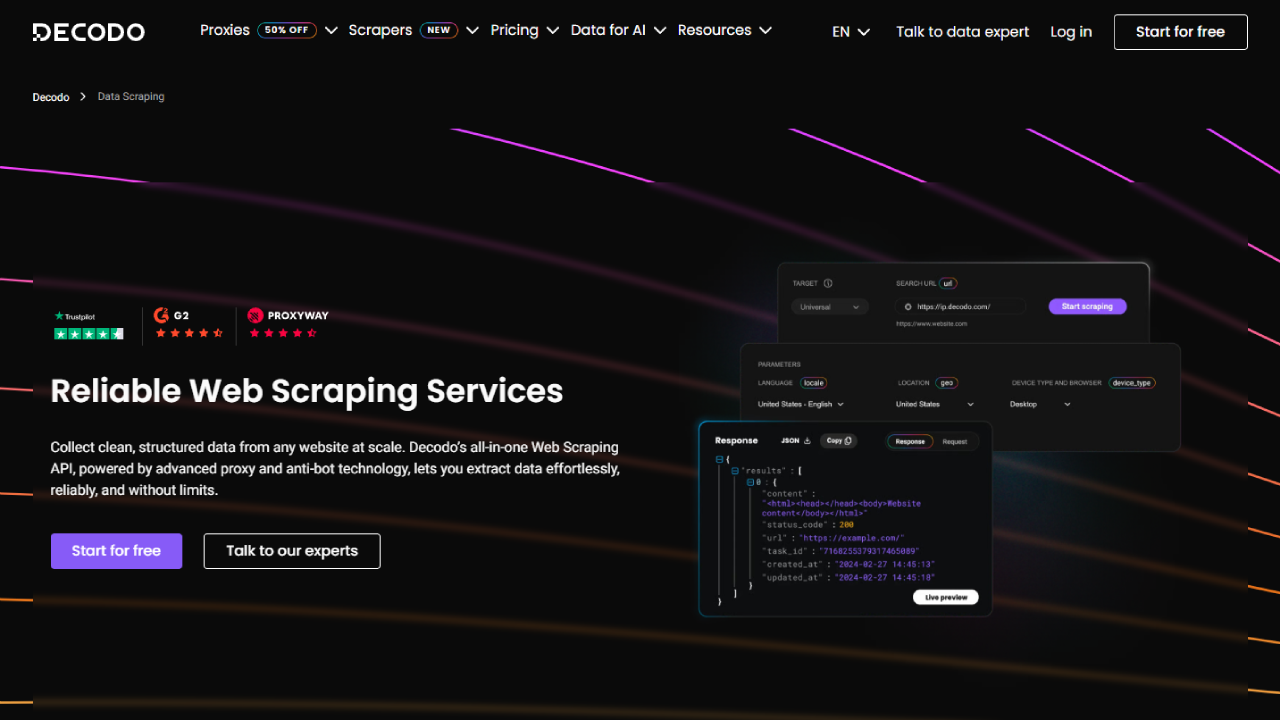Click the G2 review icon
1280x720 pixels.
click(x=161, y=314)
